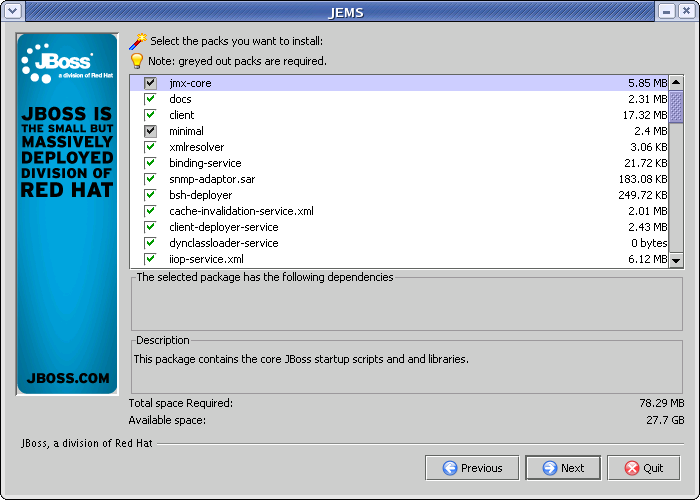Click the 17.32 MB size value
The height and width of the screenshot is (500, 700).
pyautogui.click(x=645, y=115)
